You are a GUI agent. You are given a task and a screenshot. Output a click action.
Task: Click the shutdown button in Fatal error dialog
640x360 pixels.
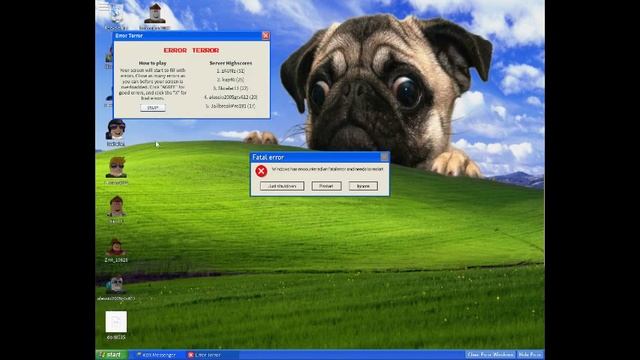click(x=282, y=186)
